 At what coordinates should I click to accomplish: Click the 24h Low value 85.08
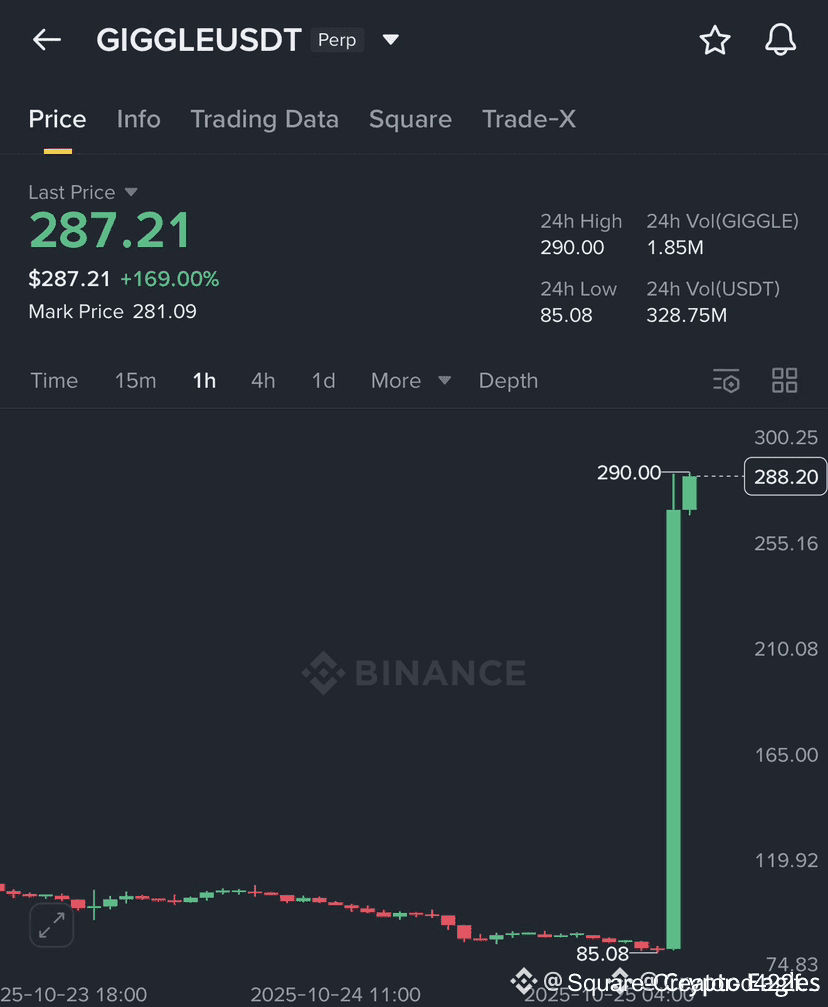coord(566,315)
